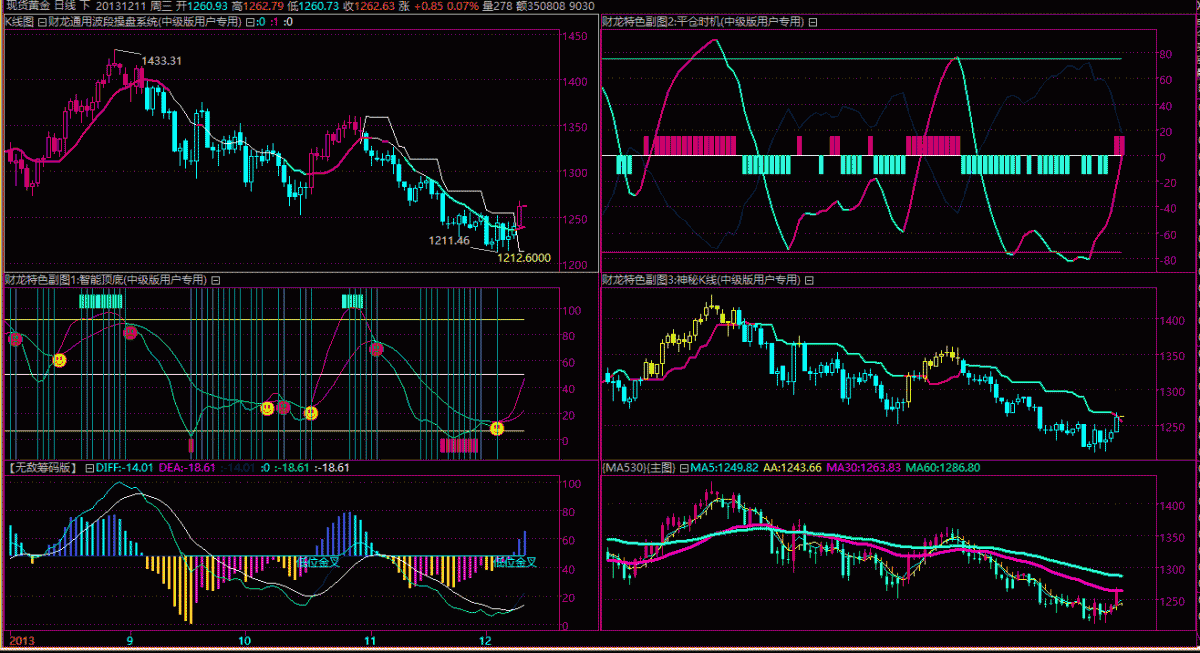The image size is (1200, 653).
Task: Jump to the 2013 year marker on time axis
Action: [20, 639]
